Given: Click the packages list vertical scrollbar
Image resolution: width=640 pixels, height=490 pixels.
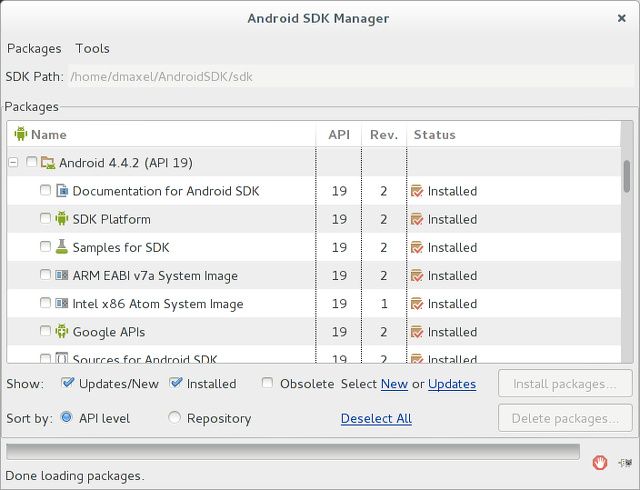Looking at the screenshot, I should click(x=627, y=175).
